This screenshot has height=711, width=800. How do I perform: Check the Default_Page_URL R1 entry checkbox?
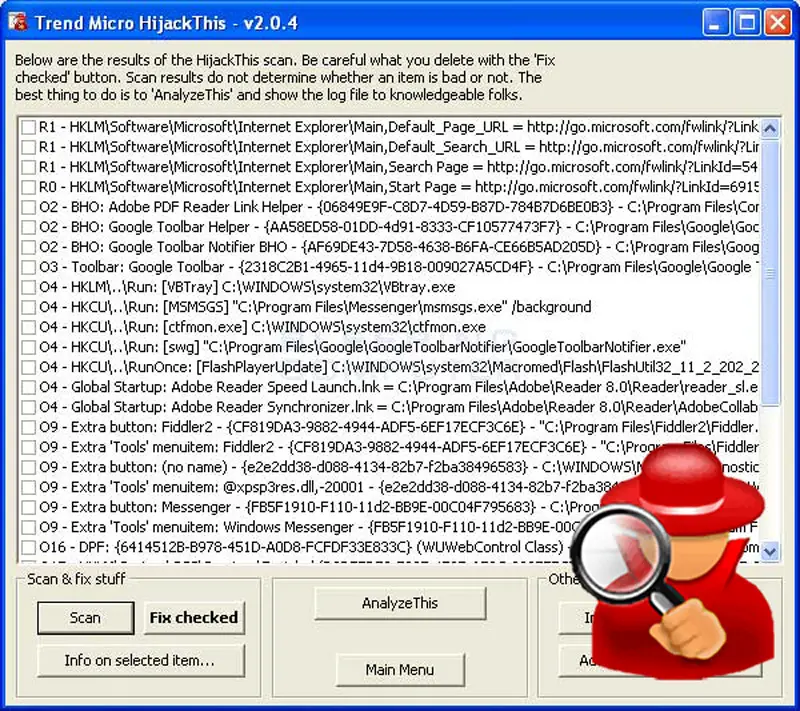29,127
